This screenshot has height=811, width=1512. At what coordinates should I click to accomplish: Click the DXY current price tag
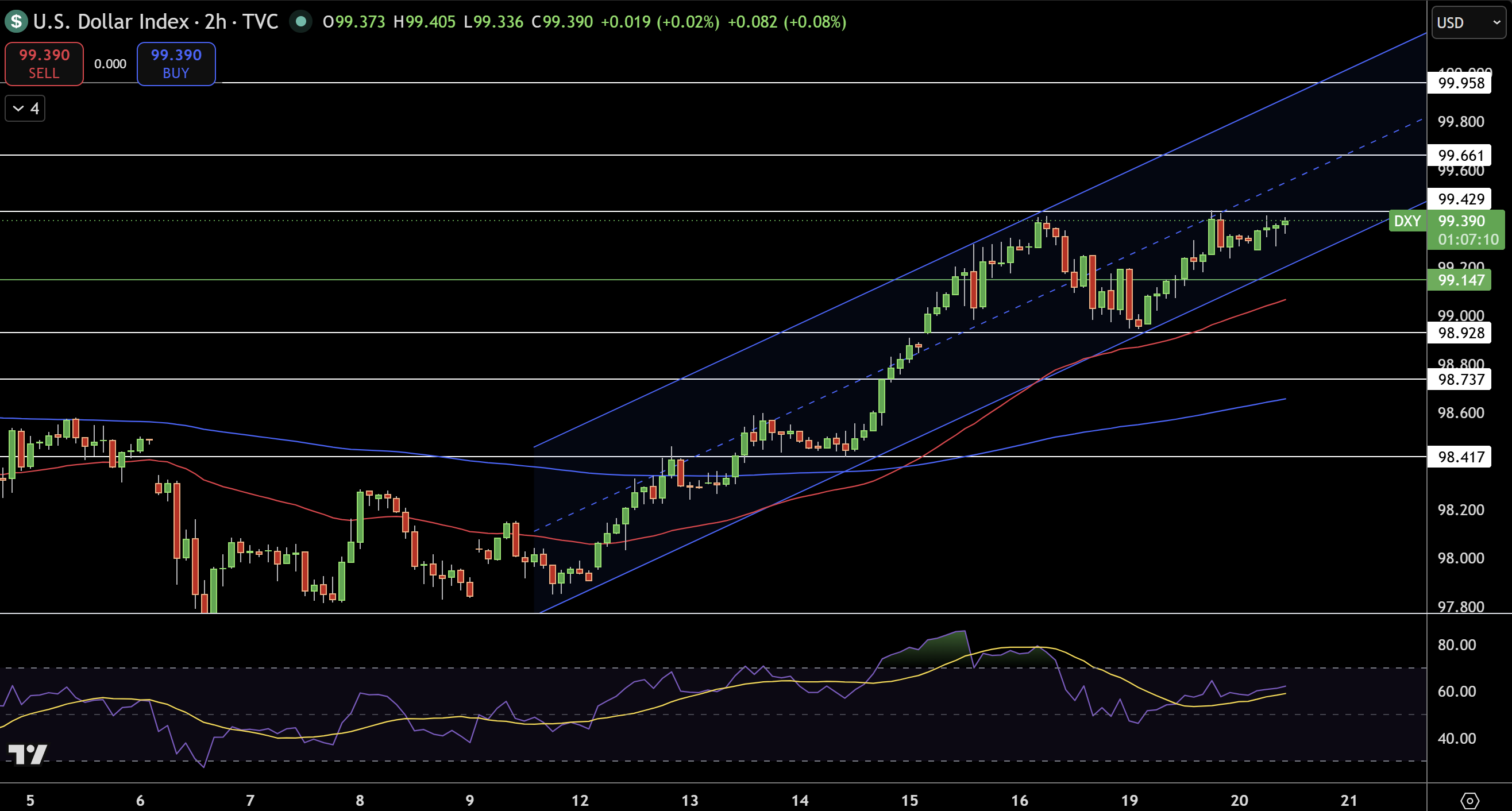pyautogui.click(x=1407, y=221)
